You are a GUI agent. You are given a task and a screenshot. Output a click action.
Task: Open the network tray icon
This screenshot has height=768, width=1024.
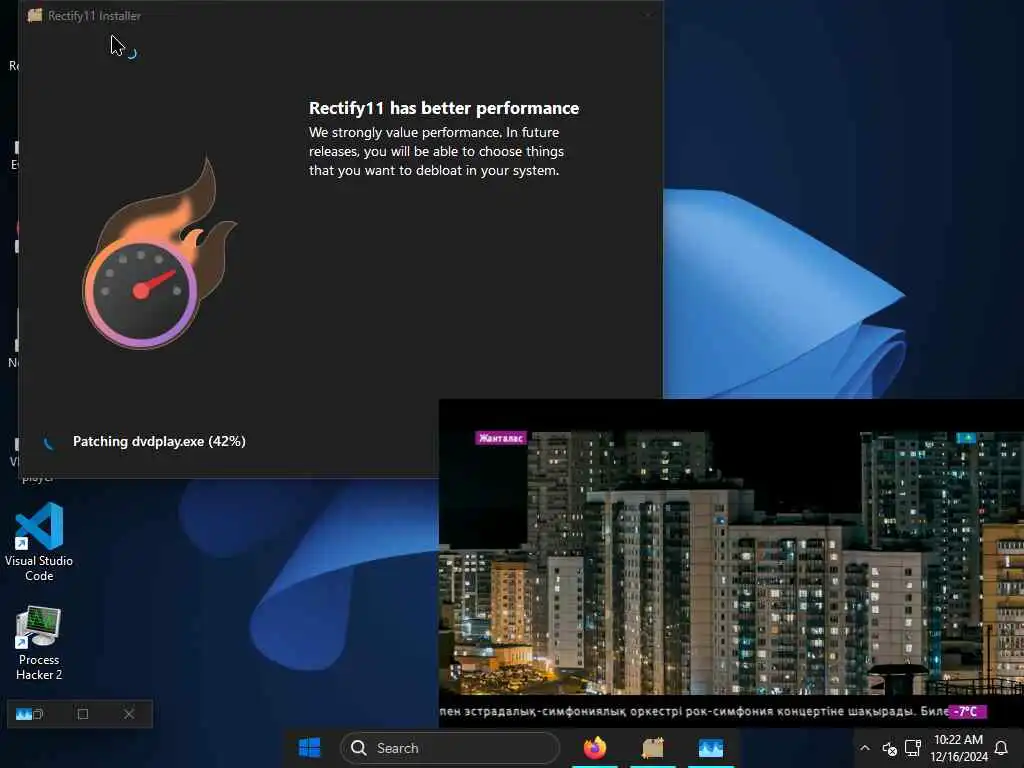tap(912, 748)
